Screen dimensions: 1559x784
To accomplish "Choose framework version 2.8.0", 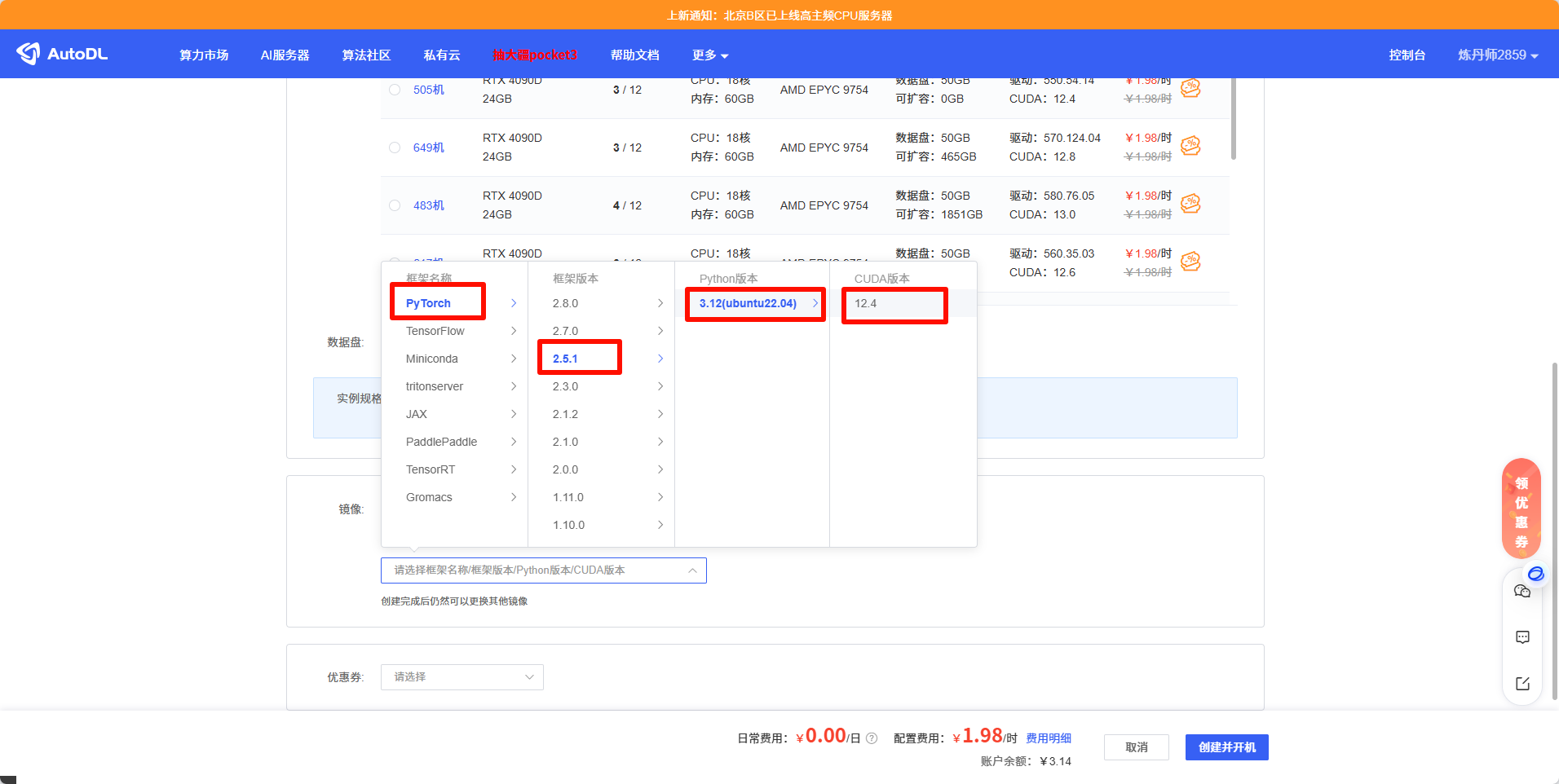I will pyautogui.click(x=601, y=303).
